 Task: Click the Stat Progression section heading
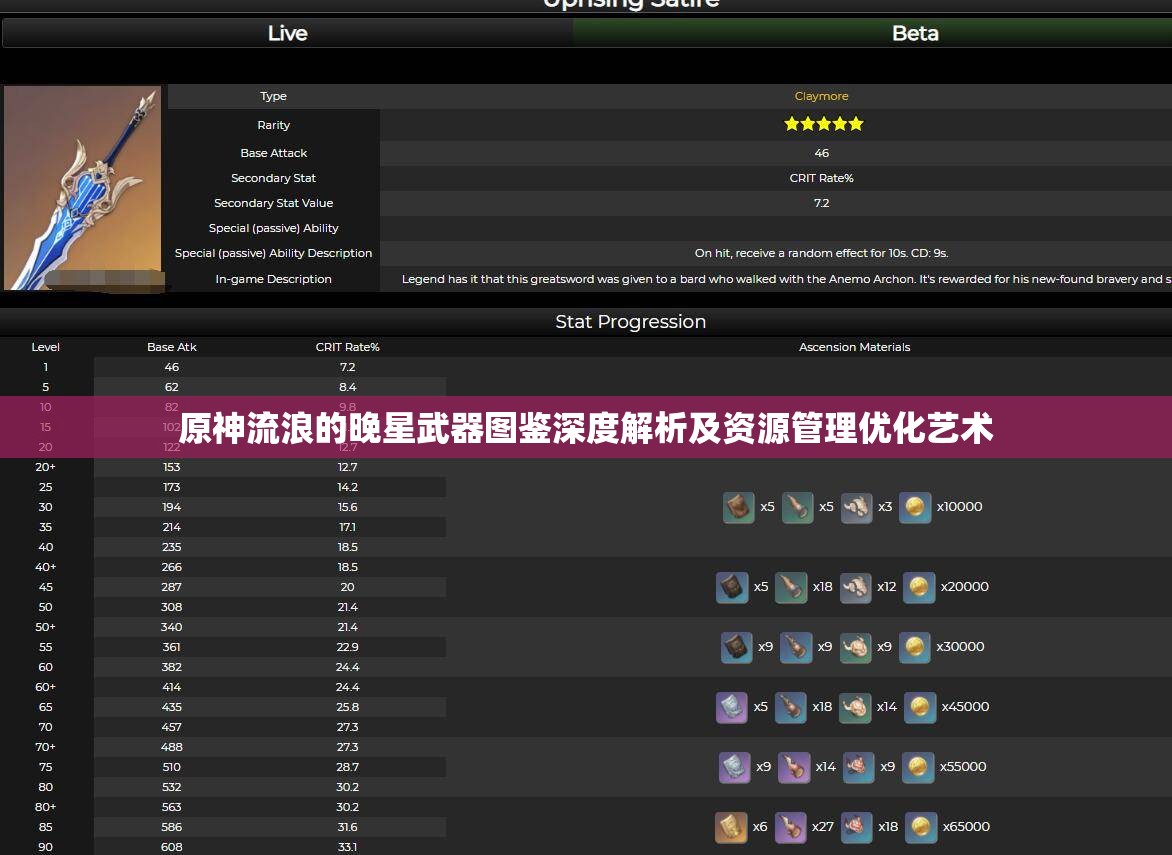[630, 322]
